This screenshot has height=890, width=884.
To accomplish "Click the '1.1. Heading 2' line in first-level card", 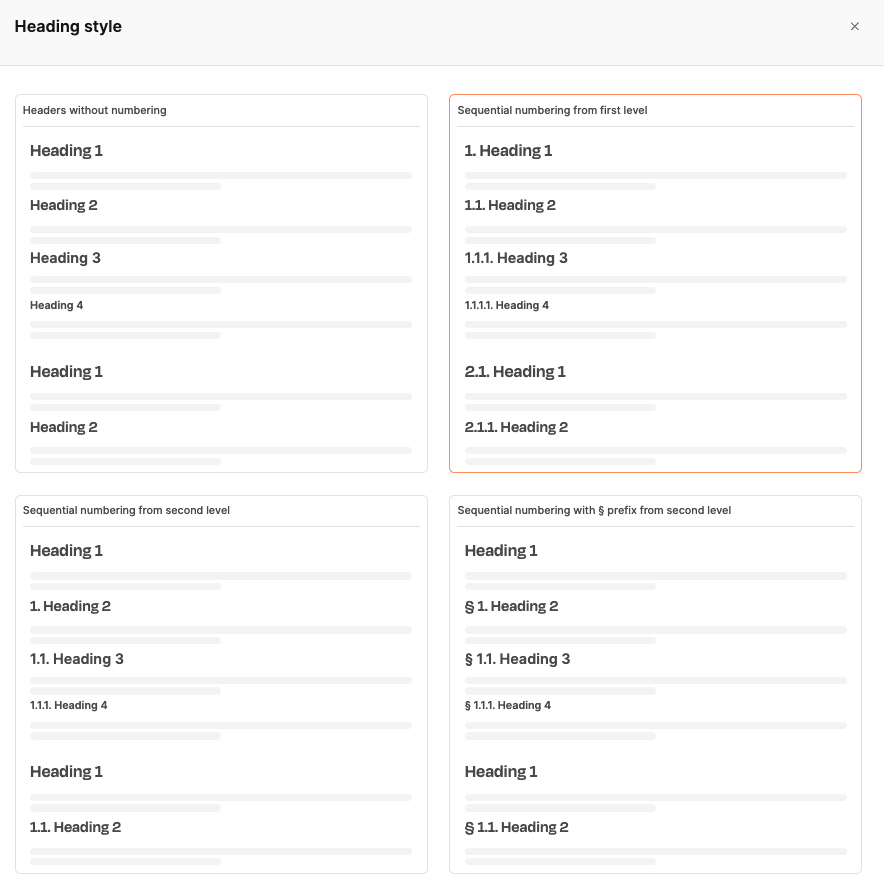I will click(x=510, y=205).
